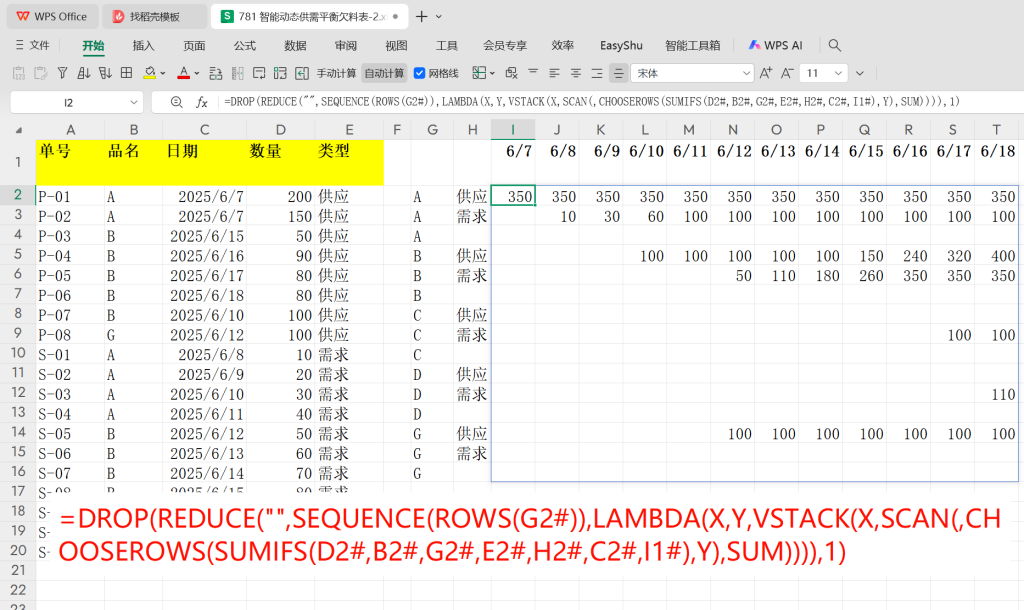Screen dimensions: 1024x610
Task: Open the 数据 data tab
Action: (x=295, y=45)
